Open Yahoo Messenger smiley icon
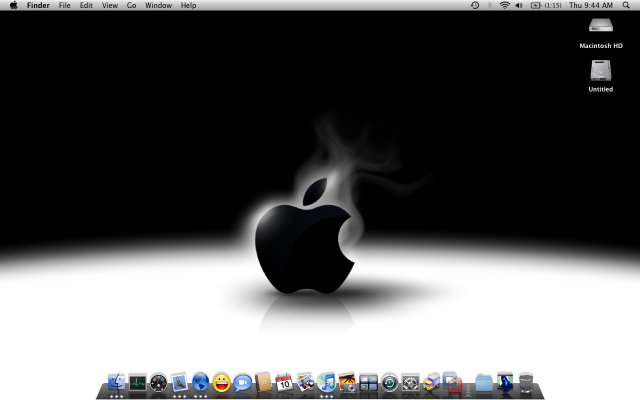 pos(222,383)
